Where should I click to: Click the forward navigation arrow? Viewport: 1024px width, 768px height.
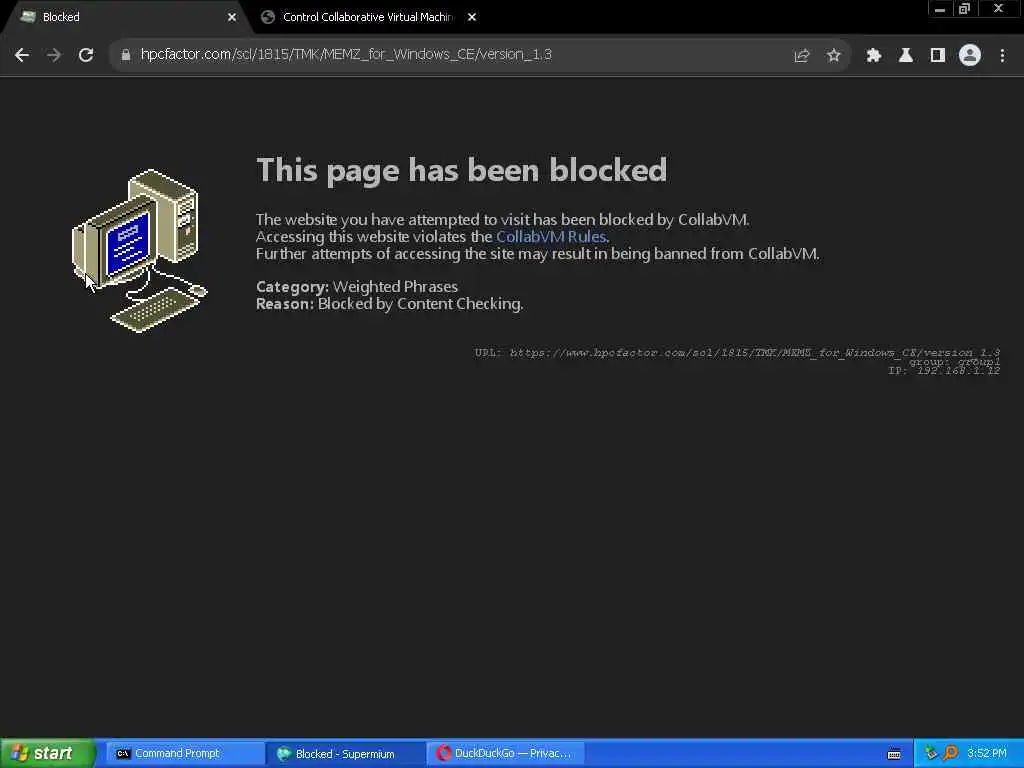click(x=54, y=55)
